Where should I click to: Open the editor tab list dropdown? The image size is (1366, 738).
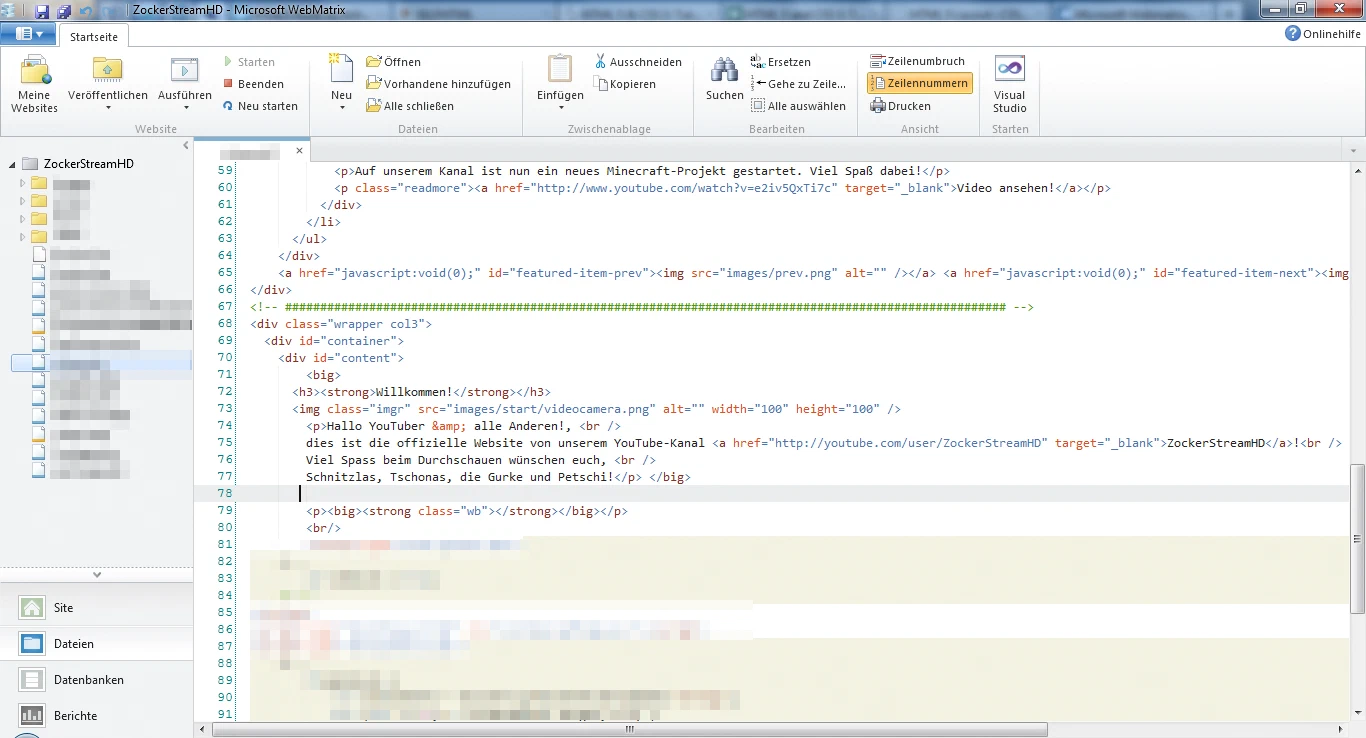(x=1351, y=150)
